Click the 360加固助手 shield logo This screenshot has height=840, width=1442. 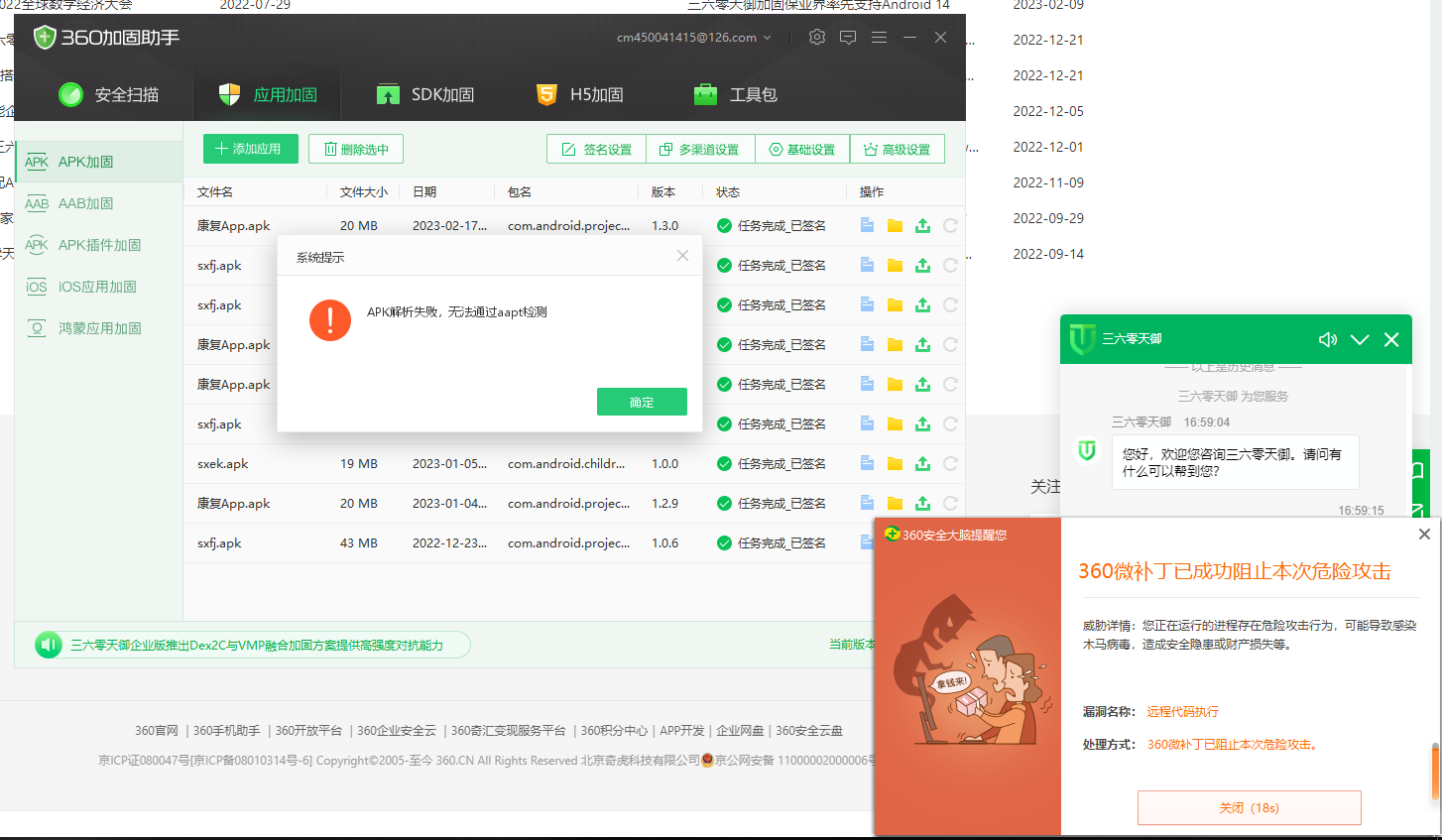[45, 37]
